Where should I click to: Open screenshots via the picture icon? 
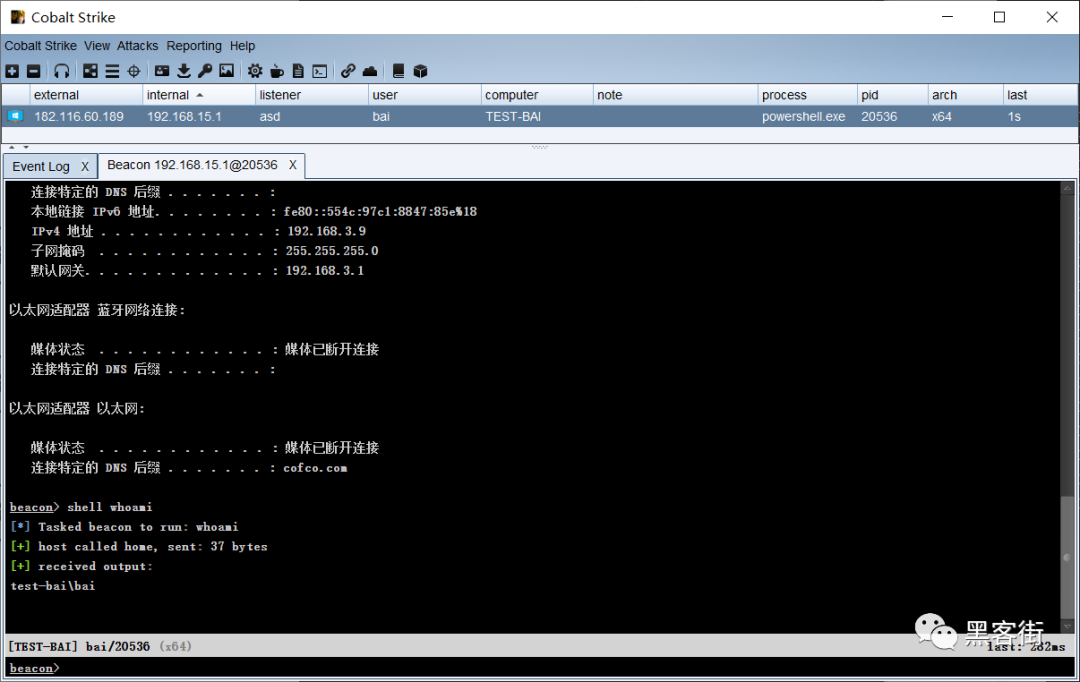point(227,71)
